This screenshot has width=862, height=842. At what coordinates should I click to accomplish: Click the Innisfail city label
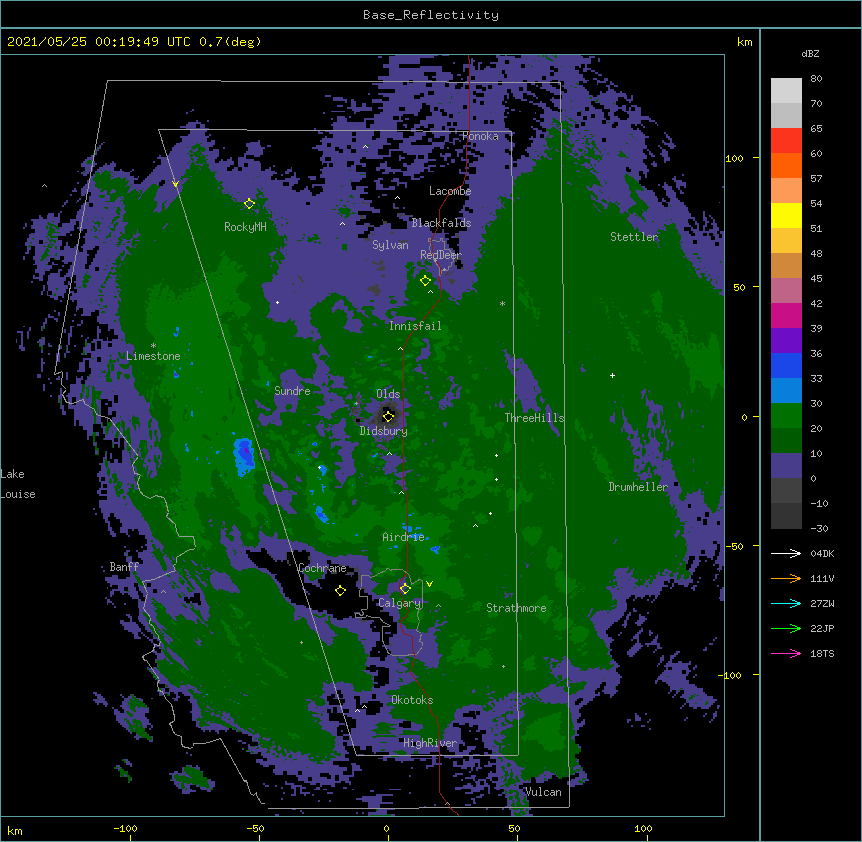pyautogui.click(x=415, y=326)
